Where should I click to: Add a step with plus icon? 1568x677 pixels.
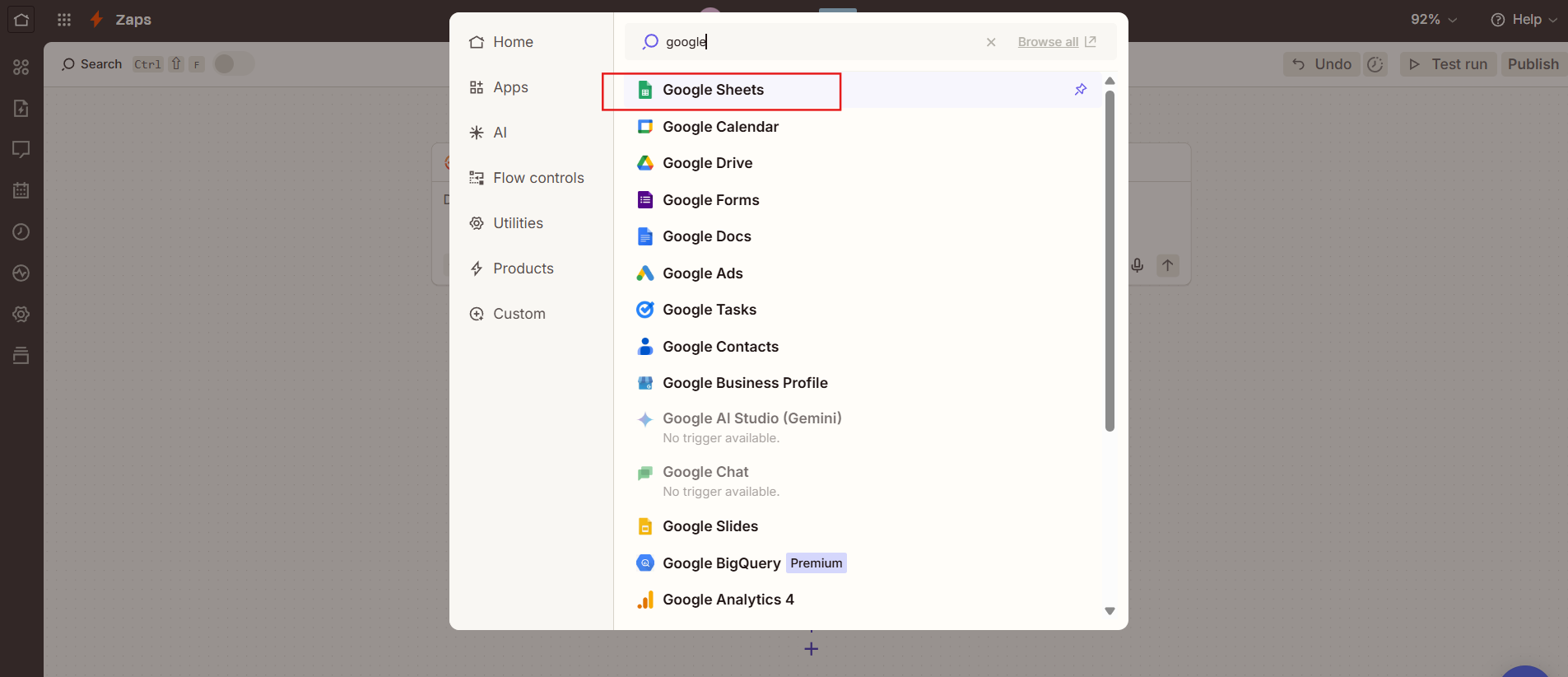coord(812,649)
